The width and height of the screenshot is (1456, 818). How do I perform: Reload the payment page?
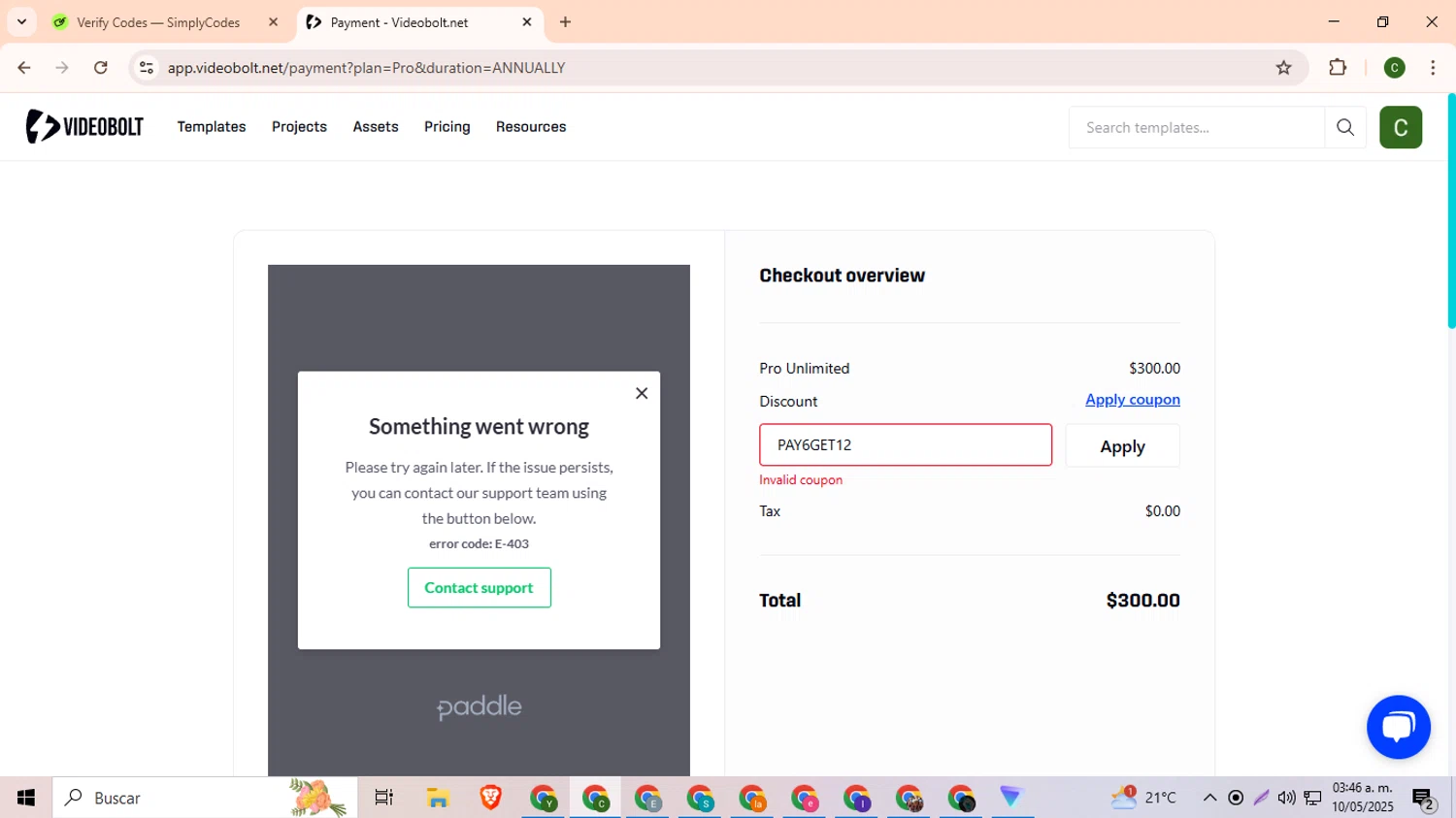click(x=101, y=68)
